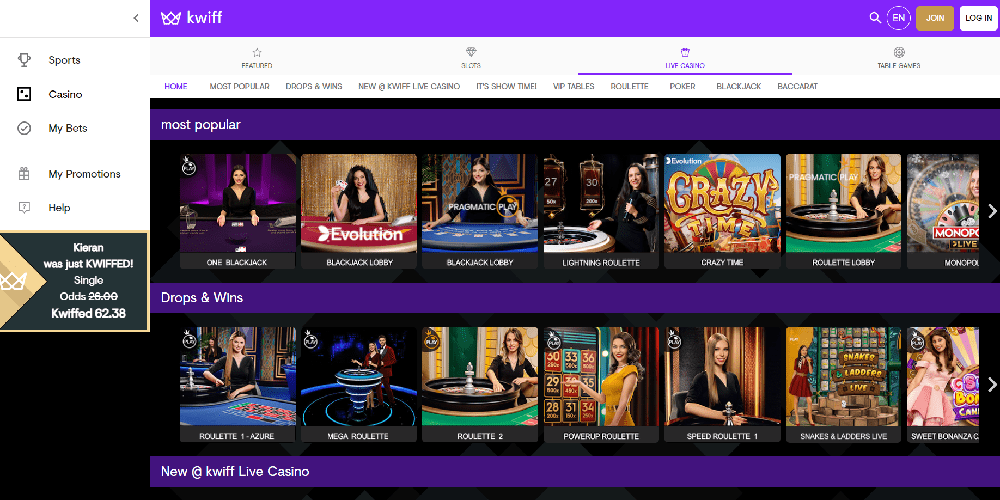Select the Baccarat category tab

pyautogui.click(x=797, y=87)
